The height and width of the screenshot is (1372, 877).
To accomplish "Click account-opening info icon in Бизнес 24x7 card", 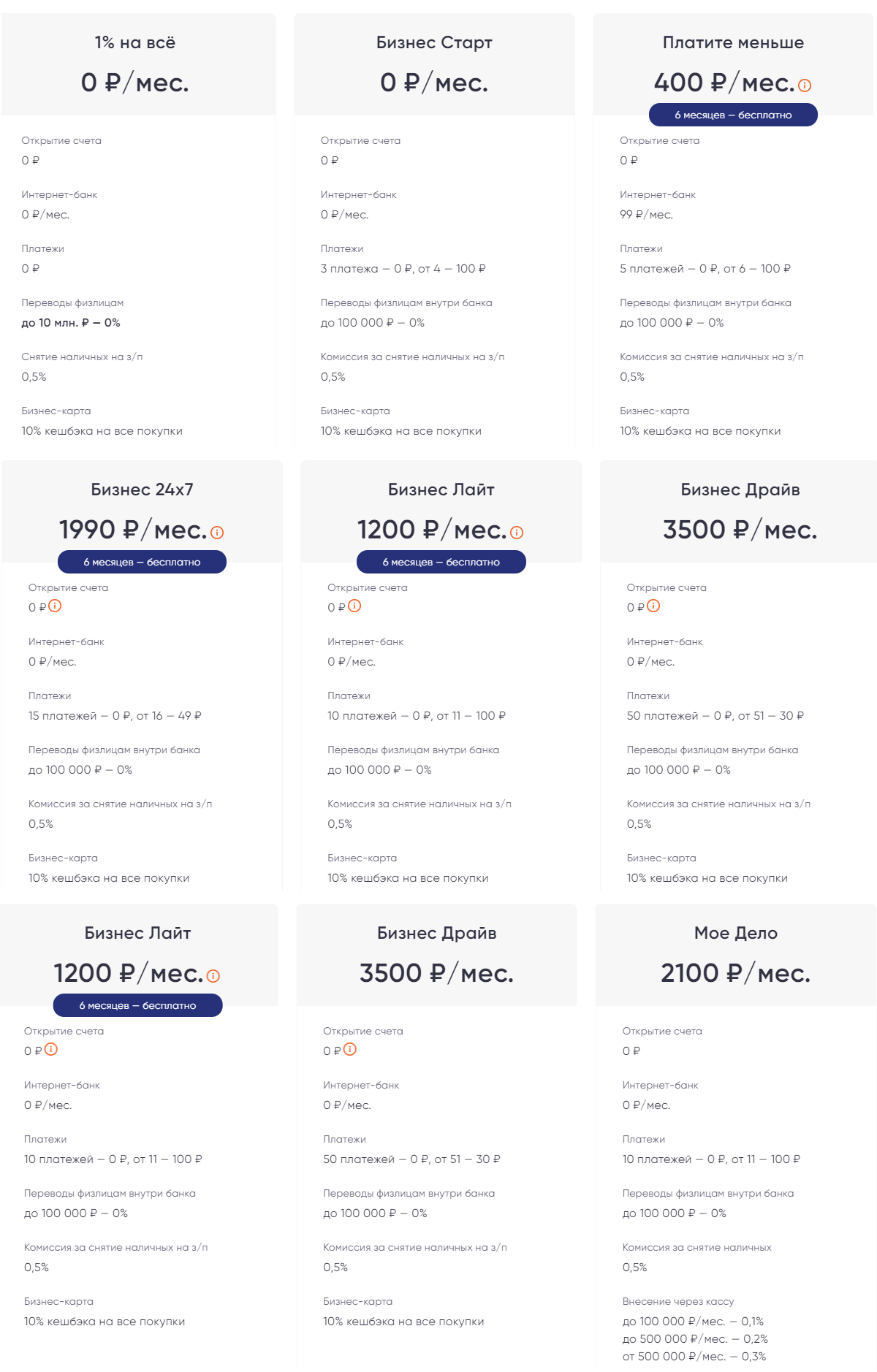I will coord(55,606).
